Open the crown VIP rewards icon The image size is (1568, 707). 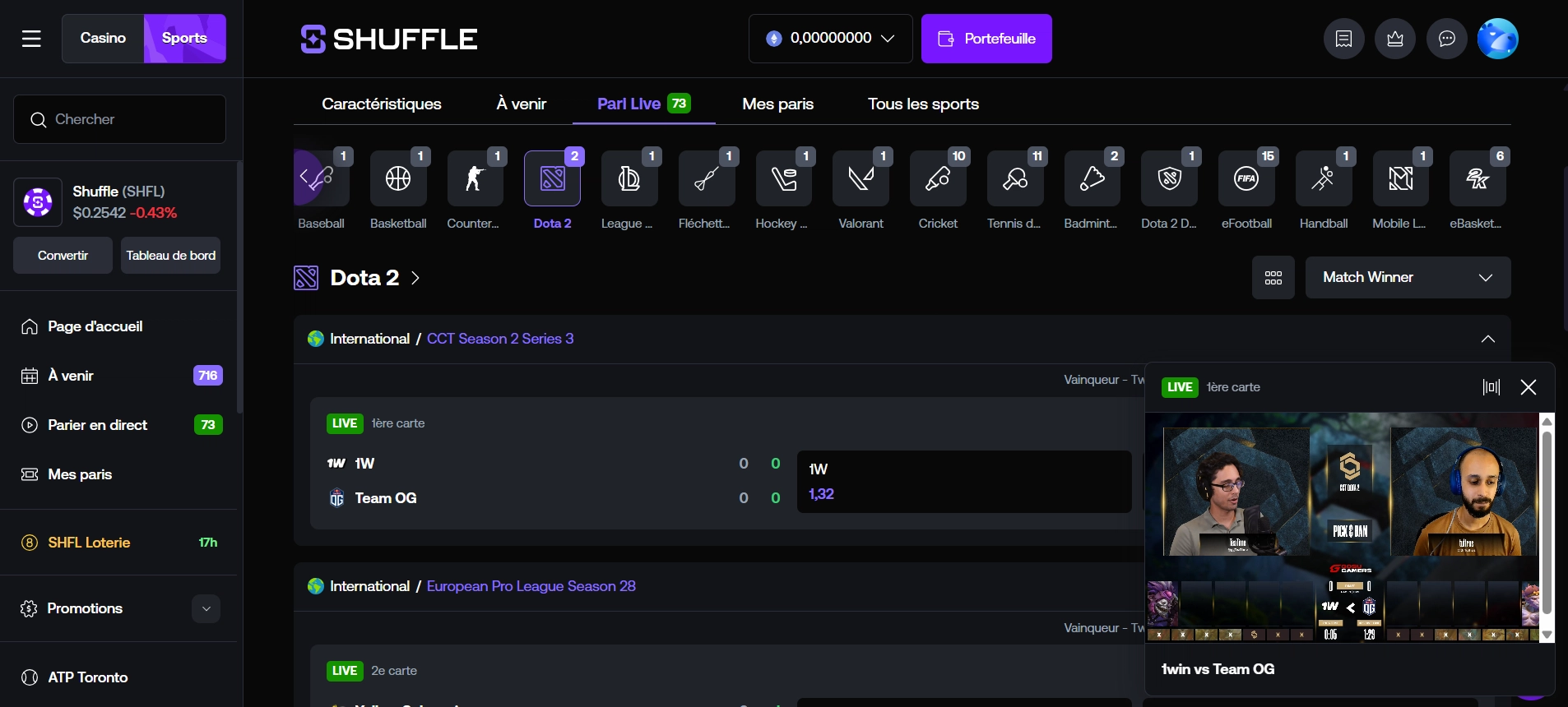click(1395, 39)
